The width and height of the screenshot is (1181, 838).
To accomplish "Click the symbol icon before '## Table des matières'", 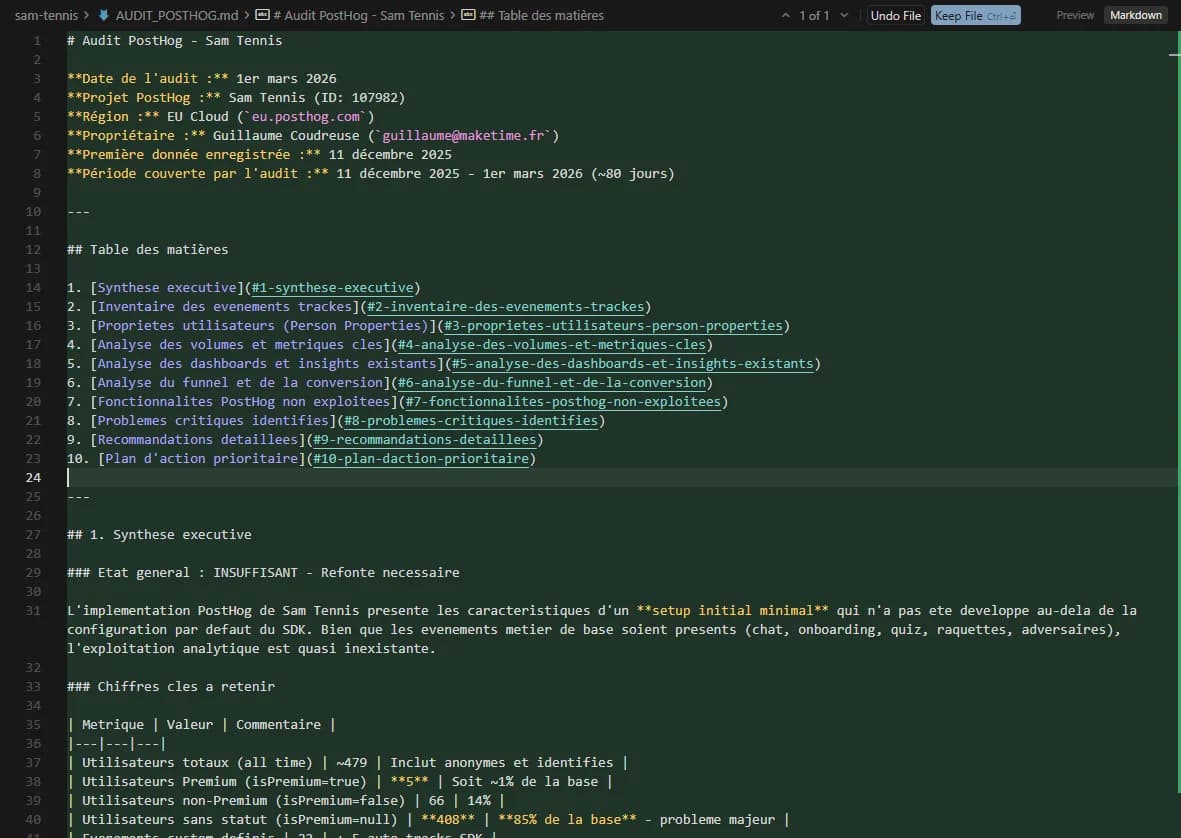I will (x=467, y=15).
